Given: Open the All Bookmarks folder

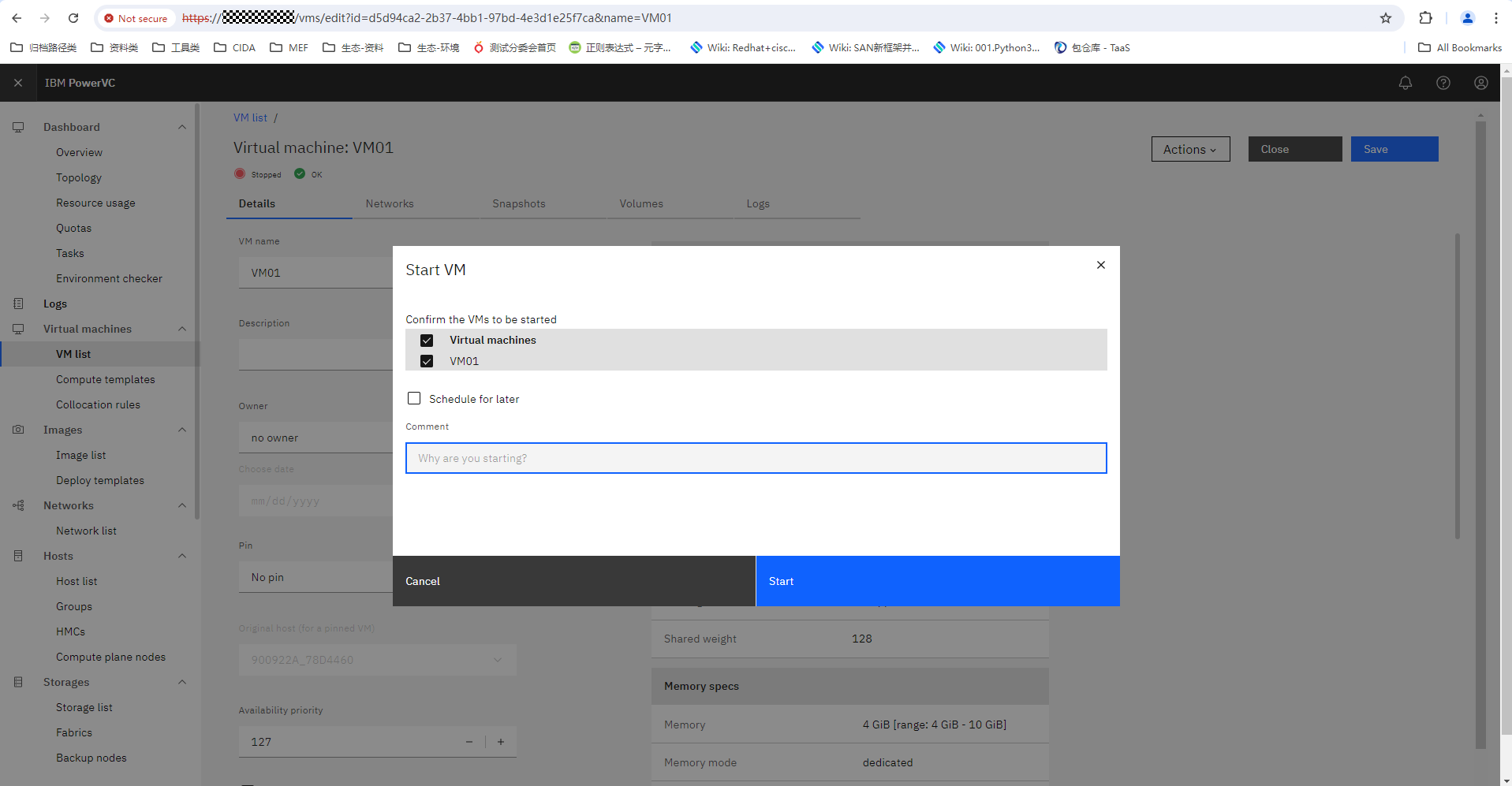Looking at the screenshot, I should (1460, 47).
